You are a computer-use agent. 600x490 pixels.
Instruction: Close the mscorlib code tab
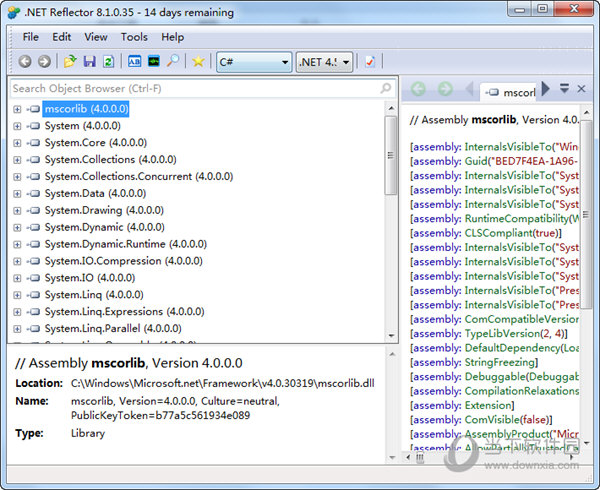point(581,89)
